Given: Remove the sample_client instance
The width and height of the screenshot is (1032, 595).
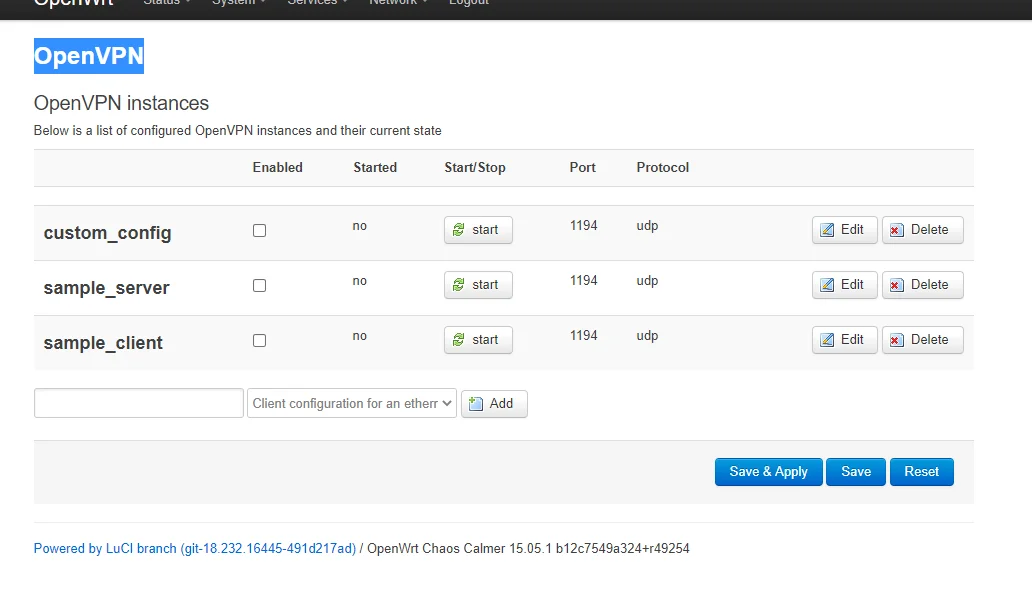Looking at the screenshot, I should pos(922,340).
